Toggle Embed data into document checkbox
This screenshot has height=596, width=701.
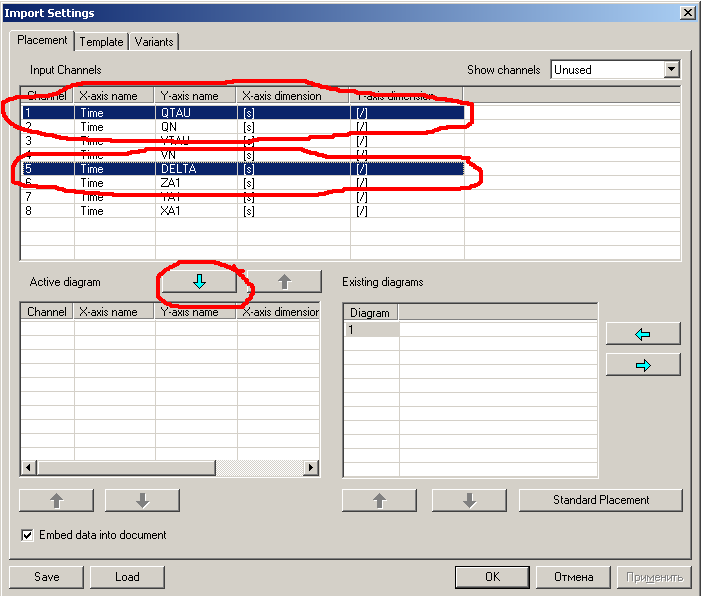[27, 535]
